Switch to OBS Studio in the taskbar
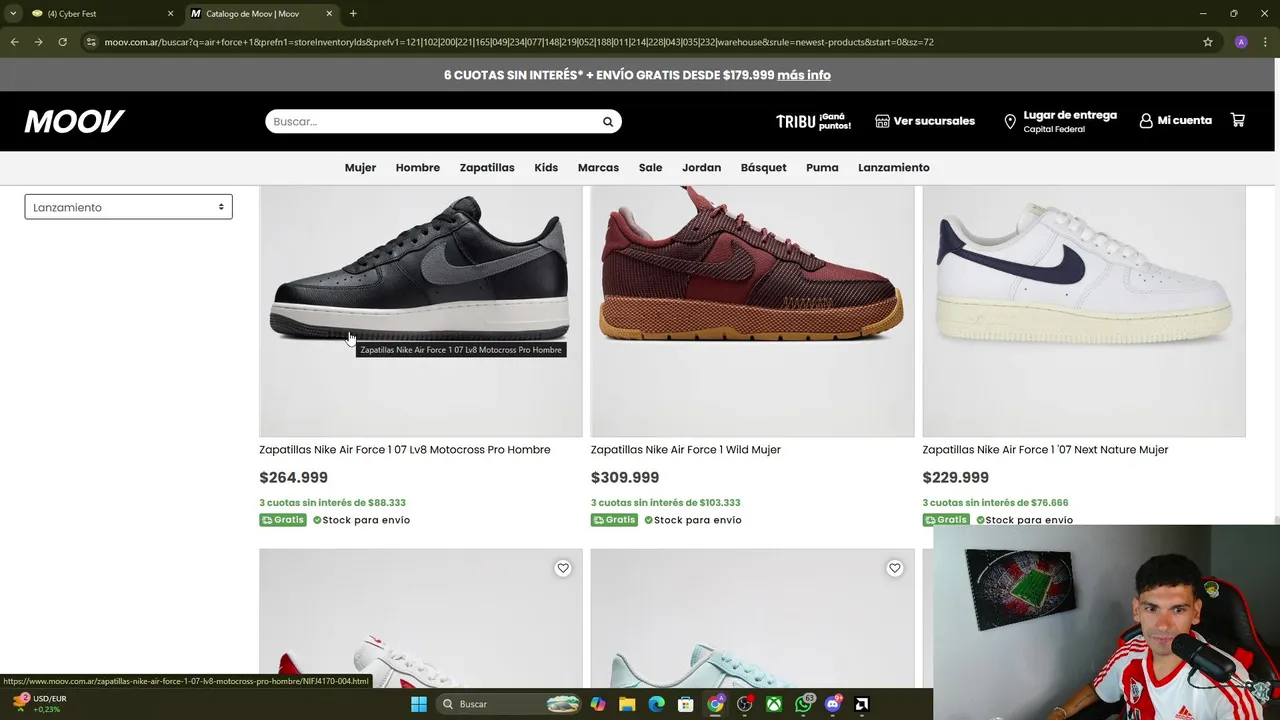 [x=744, y=704]
